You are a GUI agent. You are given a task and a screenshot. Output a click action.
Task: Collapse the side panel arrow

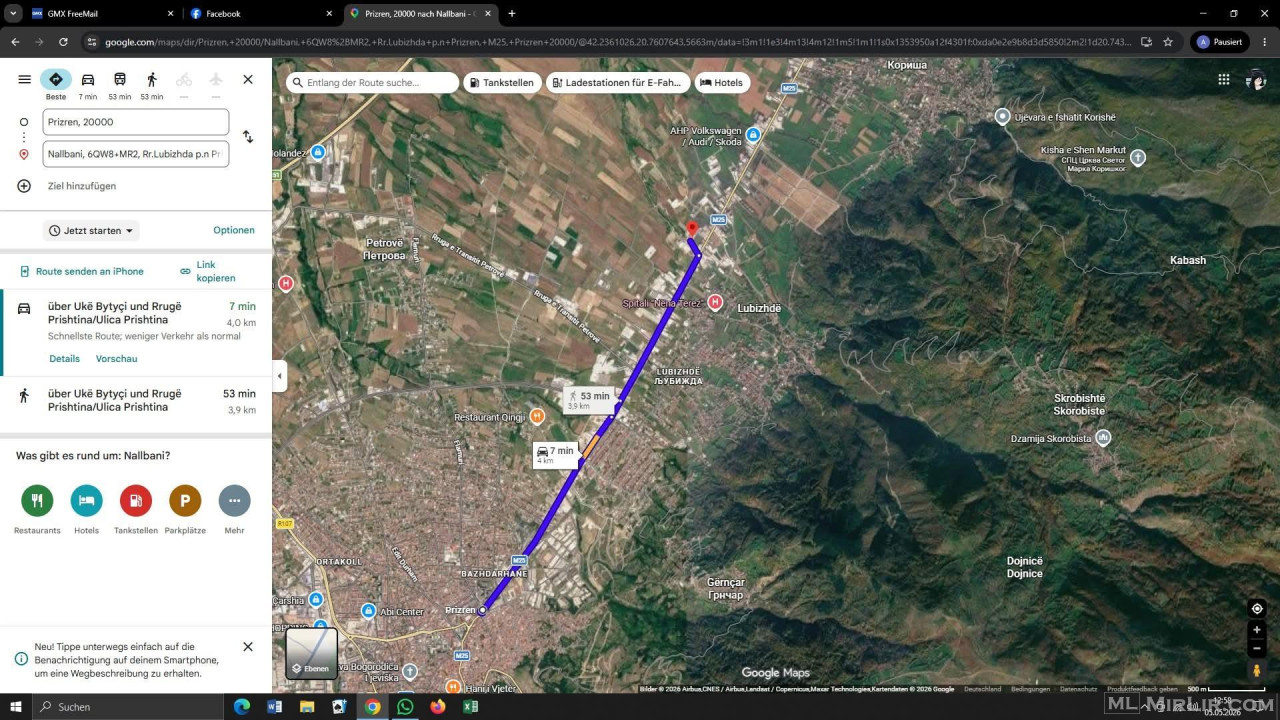pyautogui.click(x=279, y=376)
